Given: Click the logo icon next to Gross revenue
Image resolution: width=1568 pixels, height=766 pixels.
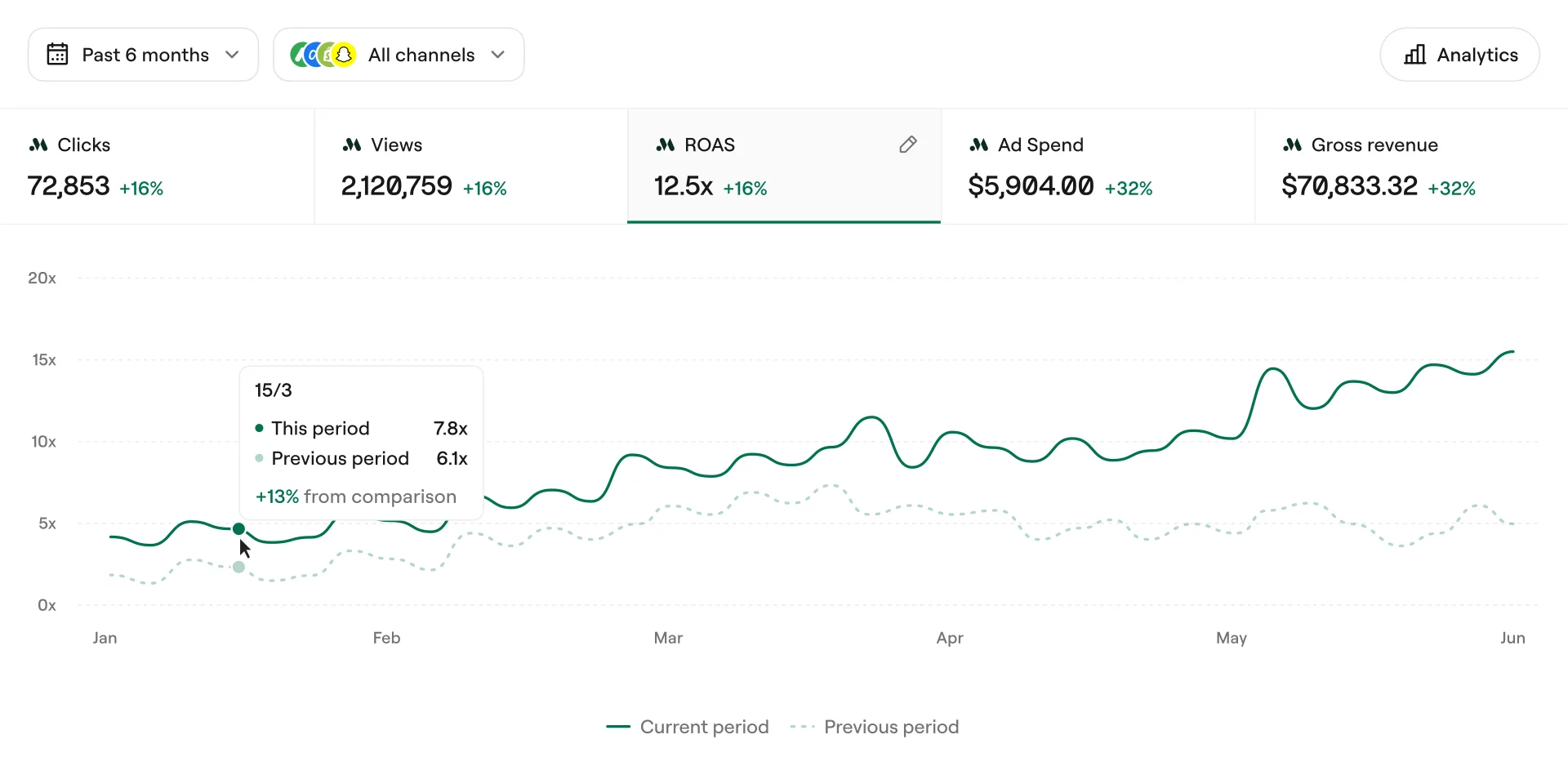Looking at the screenshot, I should click(1292, 145).
